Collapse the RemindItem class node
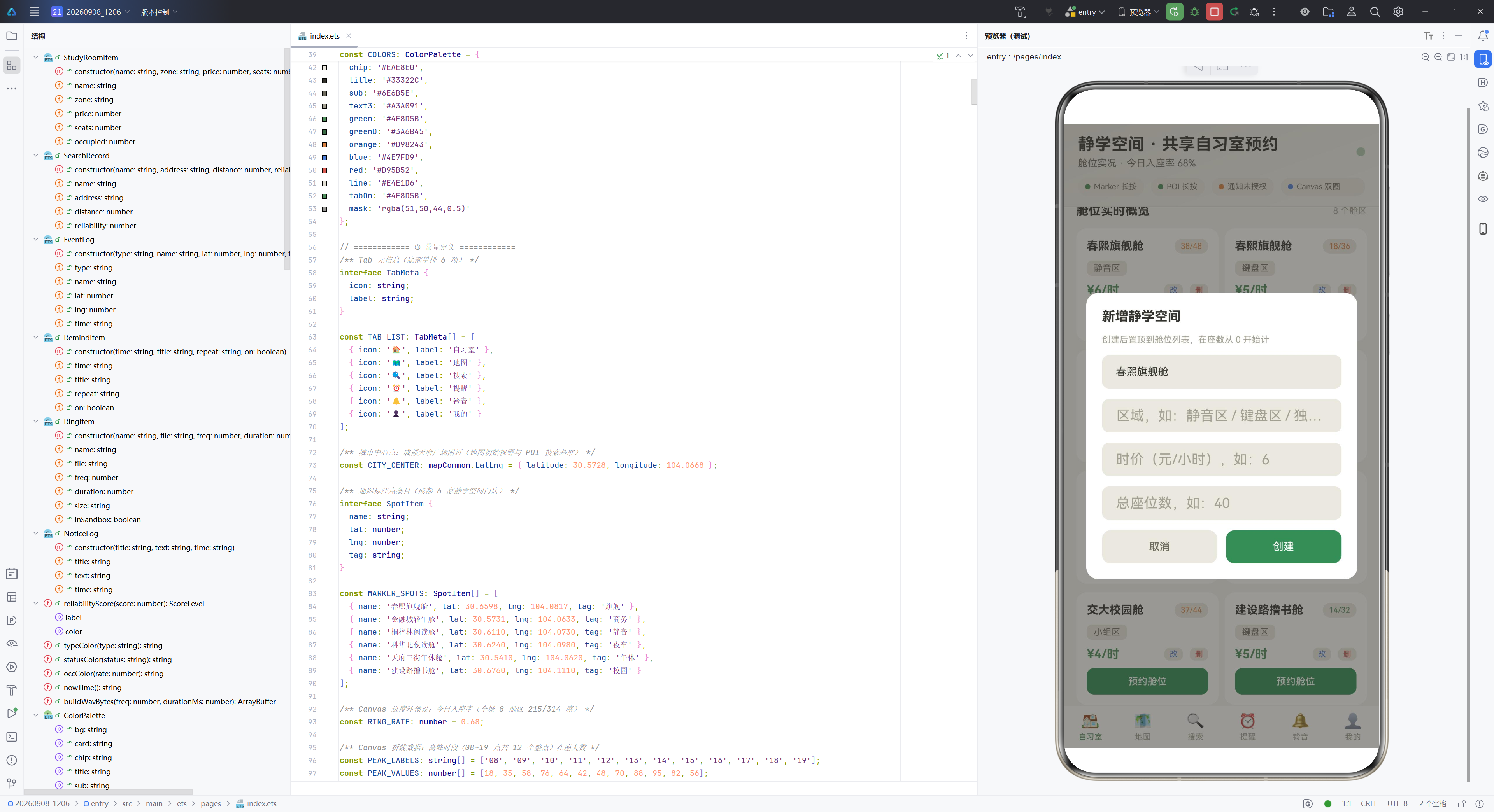This screenshot has width=1494, height=812. point(36,337)
